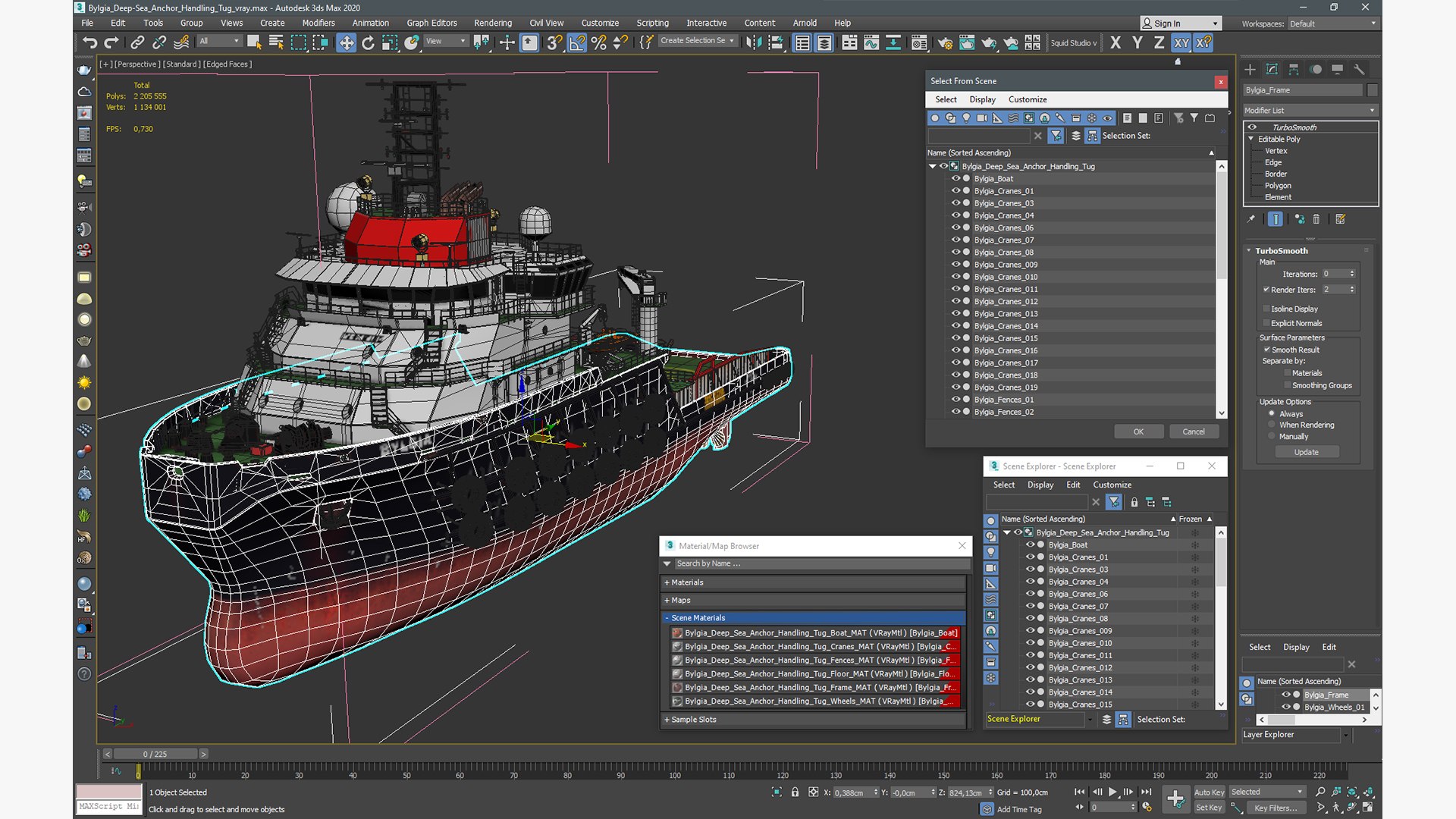Click Cancel in Select From Scene

tap(1194, 431)
